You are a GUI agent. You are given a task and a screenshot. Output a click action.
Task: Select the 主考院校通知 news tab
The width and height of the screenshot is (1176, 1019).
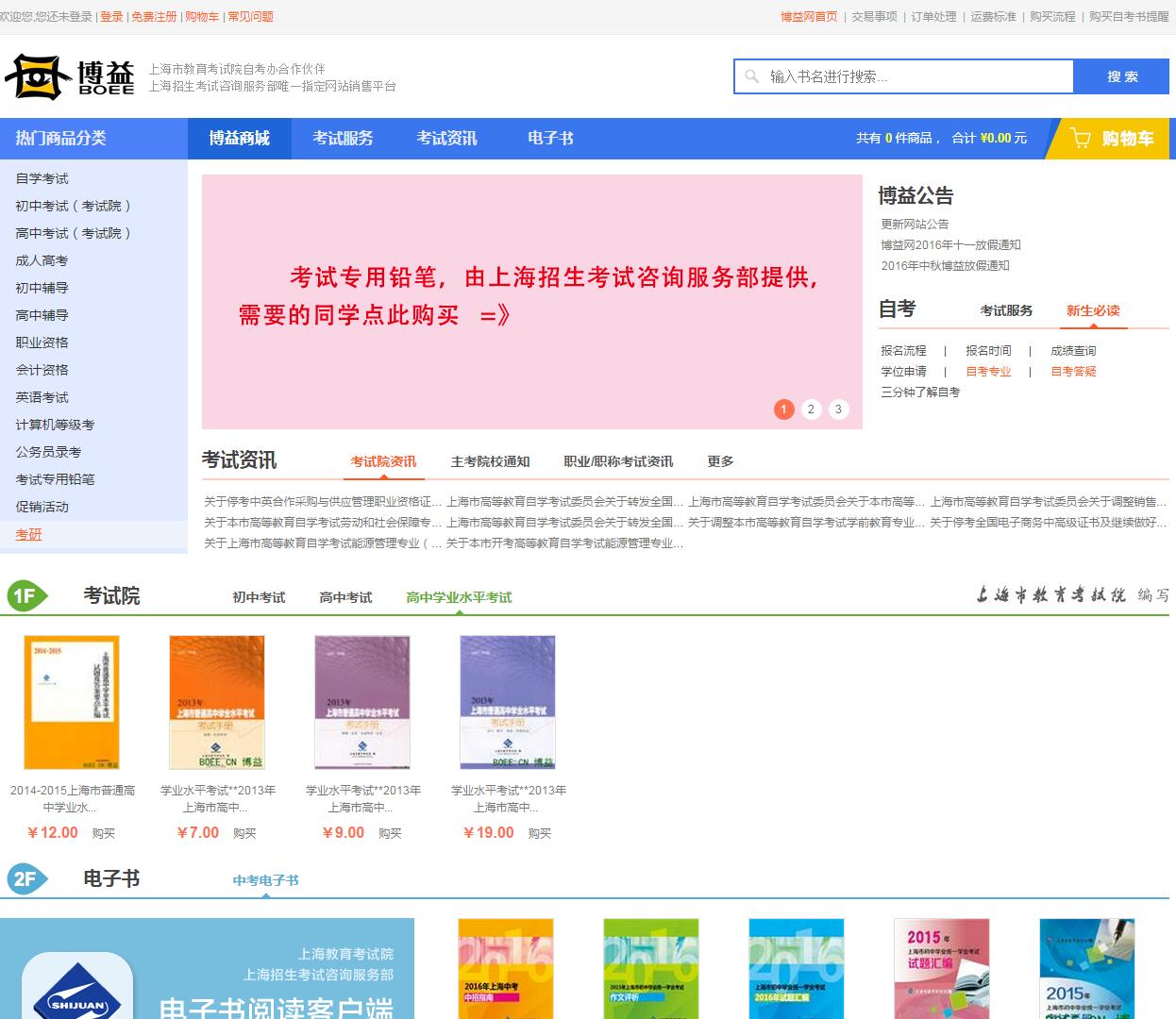[490, 461]
